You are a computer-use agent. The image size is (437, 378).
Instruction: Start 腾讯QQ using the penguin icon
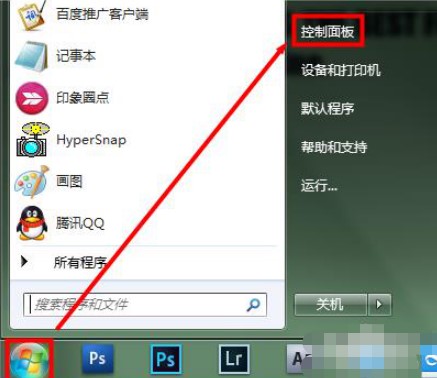[32, 223]
